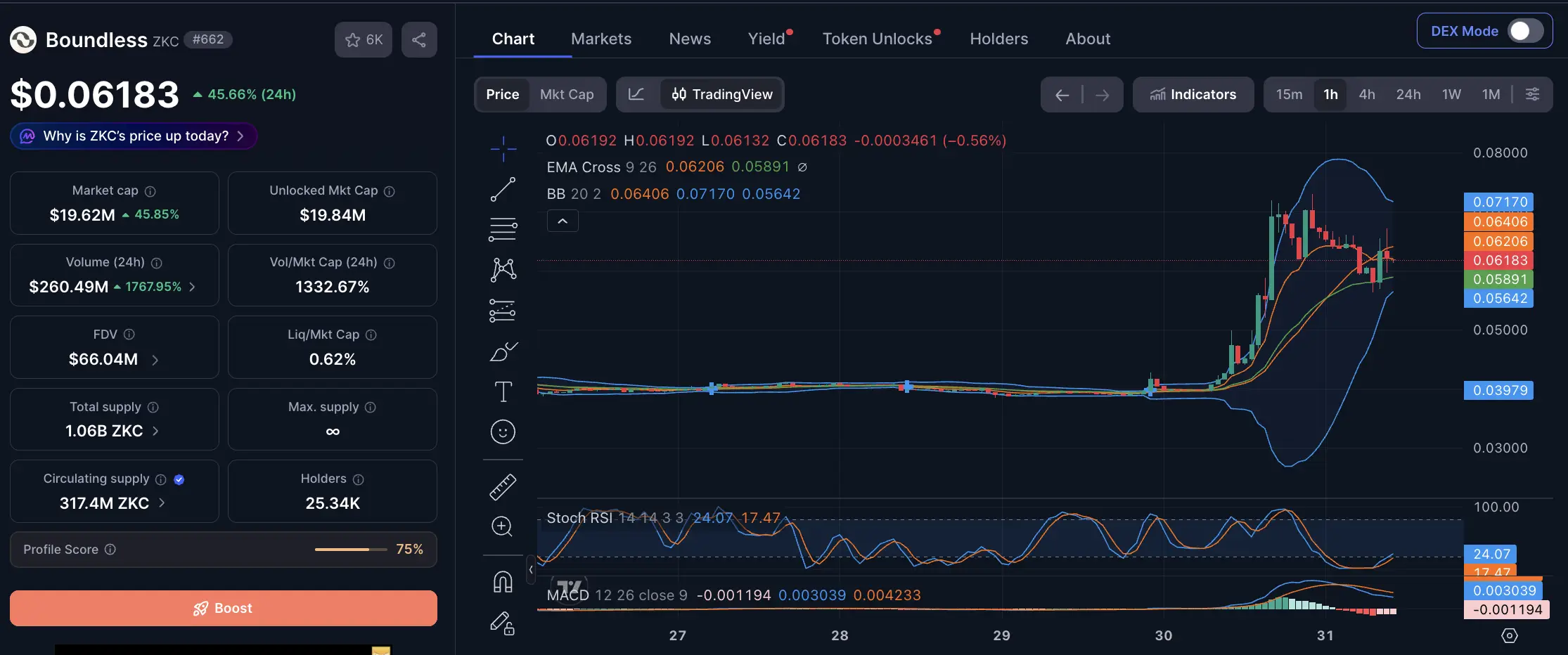1568x655 pixels.
Task: Click the lock drawings pencil icon
Action: pyautogui.click(x=502, y=623)
